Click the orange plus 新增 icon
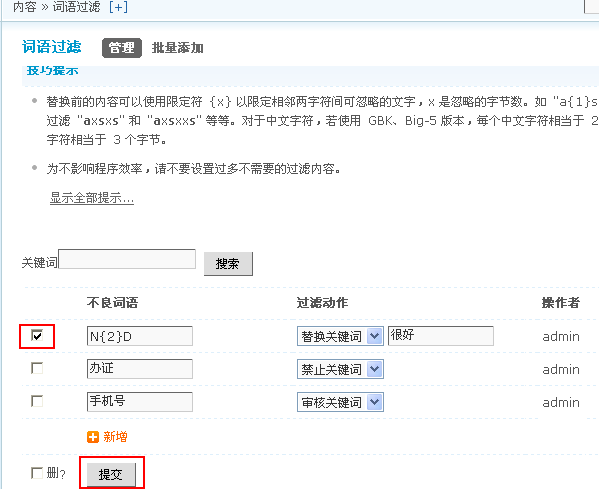 pos(93,437)
